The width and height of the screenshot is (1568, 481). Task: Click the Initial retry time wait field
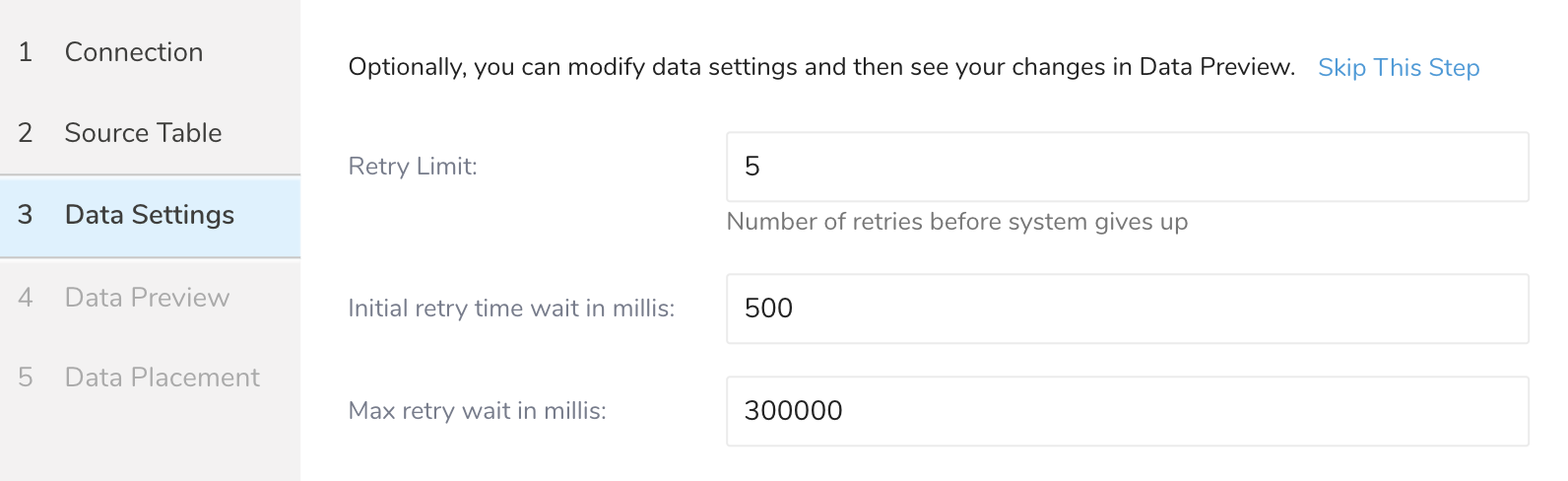click(1127, 309)
